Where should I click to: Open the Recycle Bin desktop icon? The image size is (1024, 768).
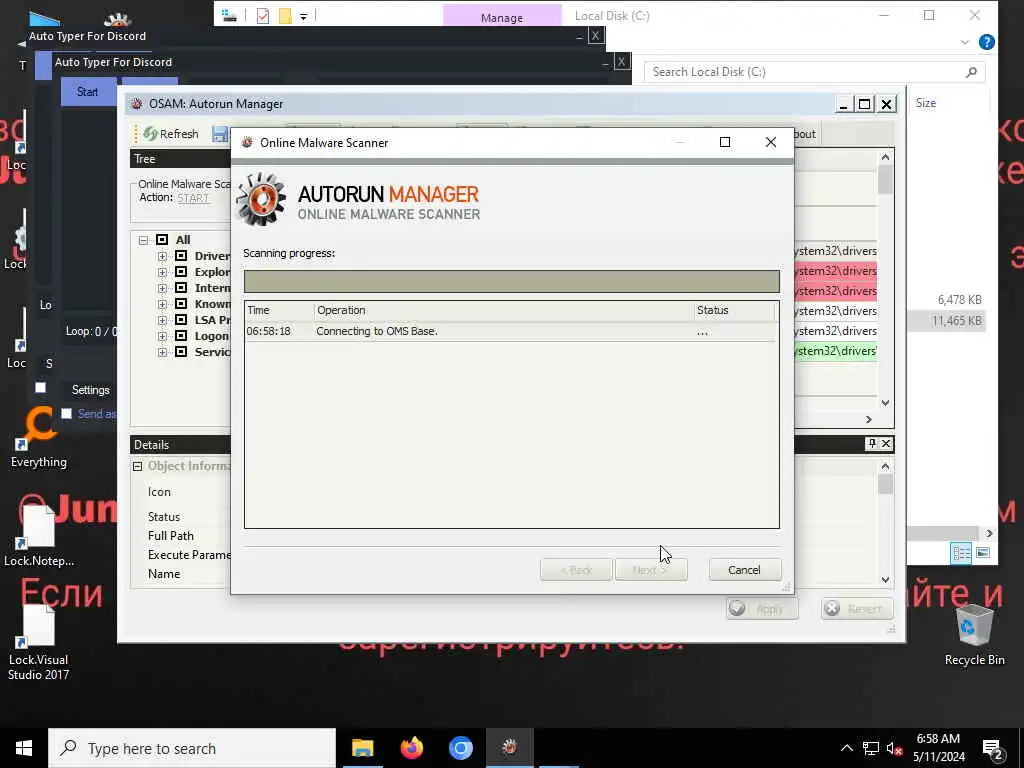pos(974,635)
